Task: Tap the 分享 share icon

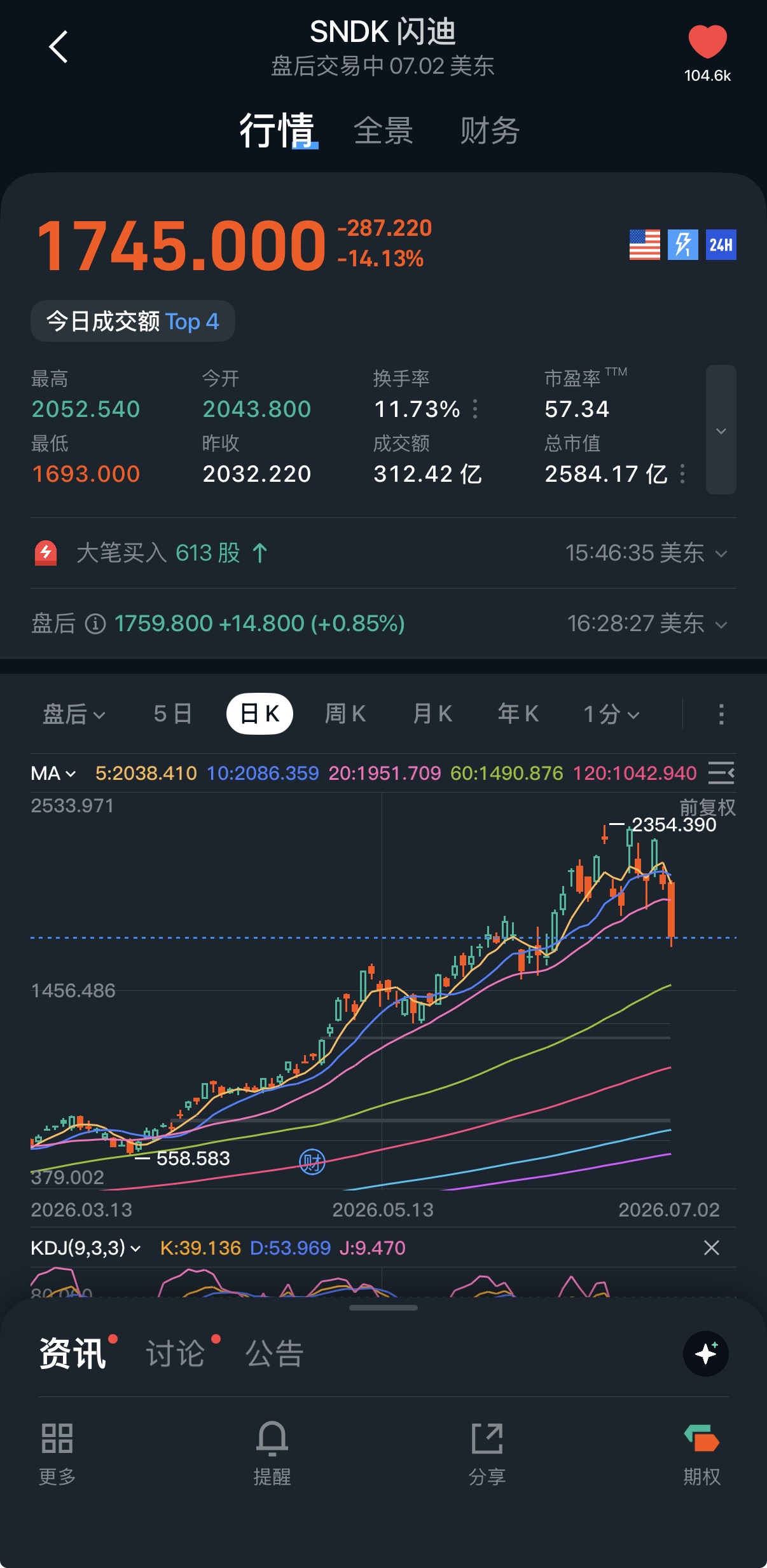Action: (x=487, y=1438)
